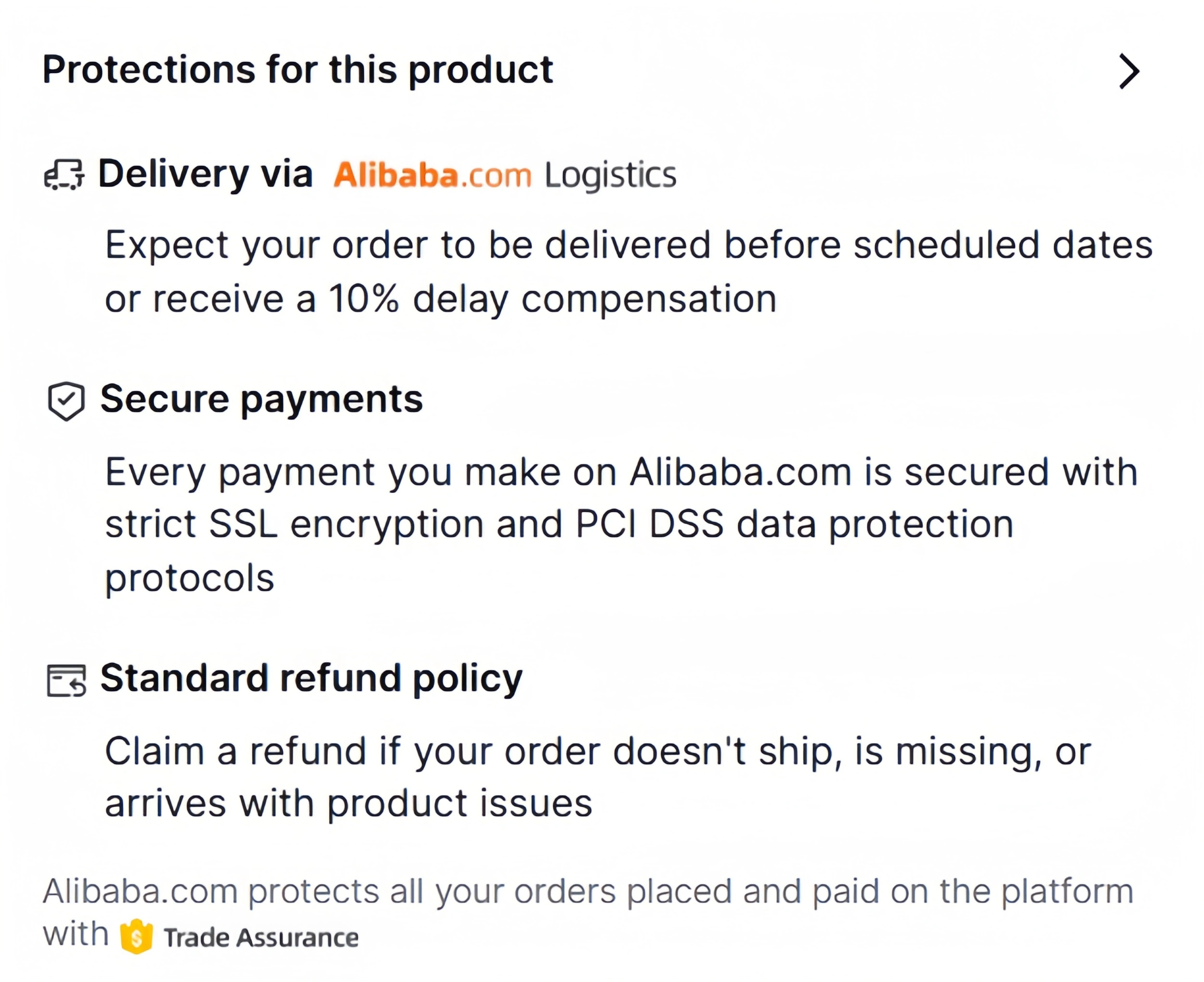Select the 'Standard refund policy' heading
This screenshot has height=982, width=1204.
[x=311, y=678]
